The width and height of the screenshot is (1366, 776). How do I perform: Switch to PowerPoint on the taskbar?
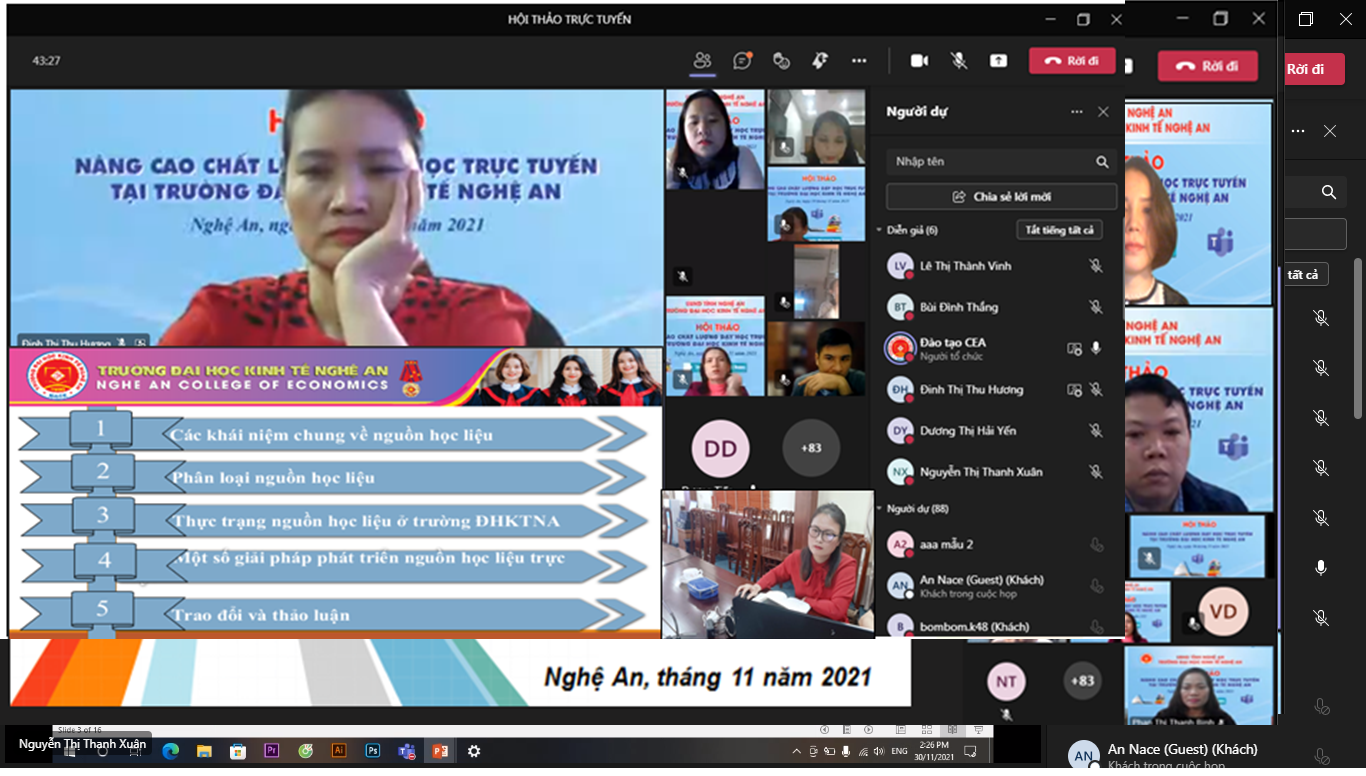pos(440,751)
